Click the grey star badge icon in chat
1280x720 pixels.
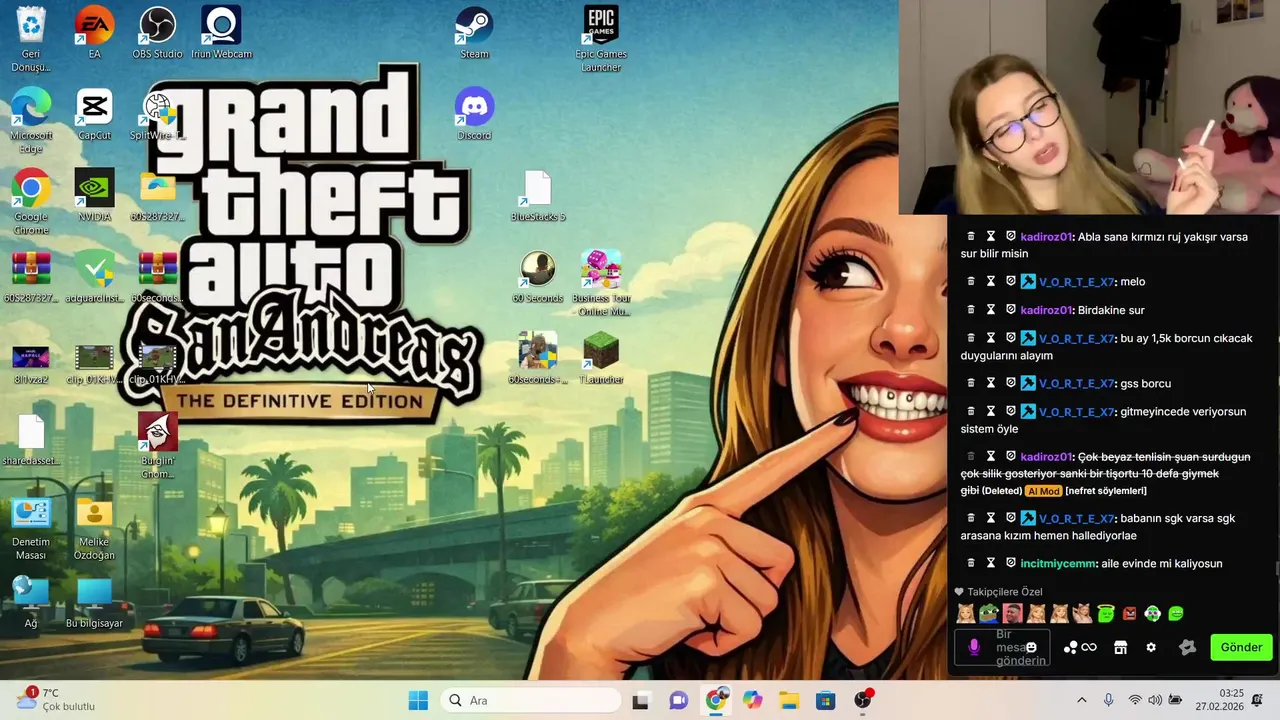(1187, 647)
